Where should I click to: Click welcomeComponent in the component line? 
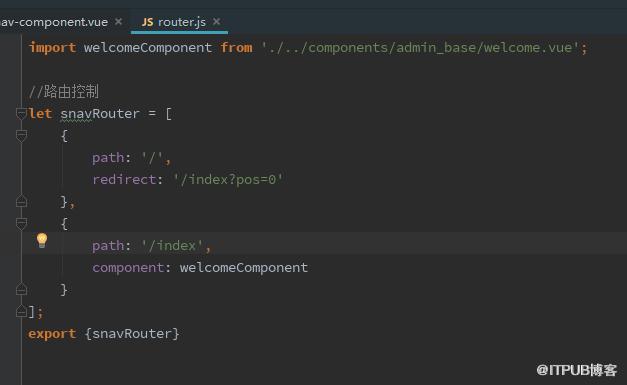244,267
